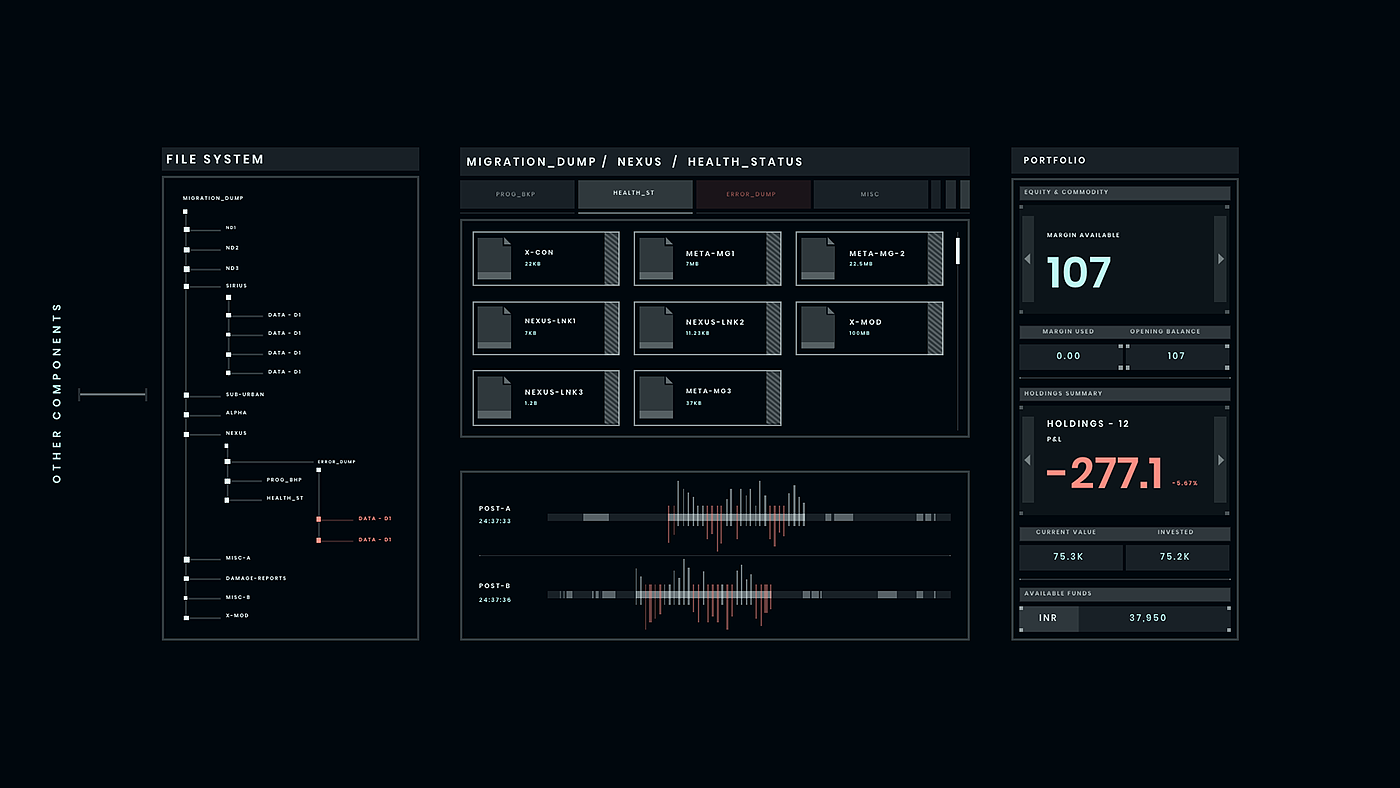Click previous arrow on Holdings card
The height and width of the screenshot is (788, 1400).
pyautogui.click(x=1027, y=460)
